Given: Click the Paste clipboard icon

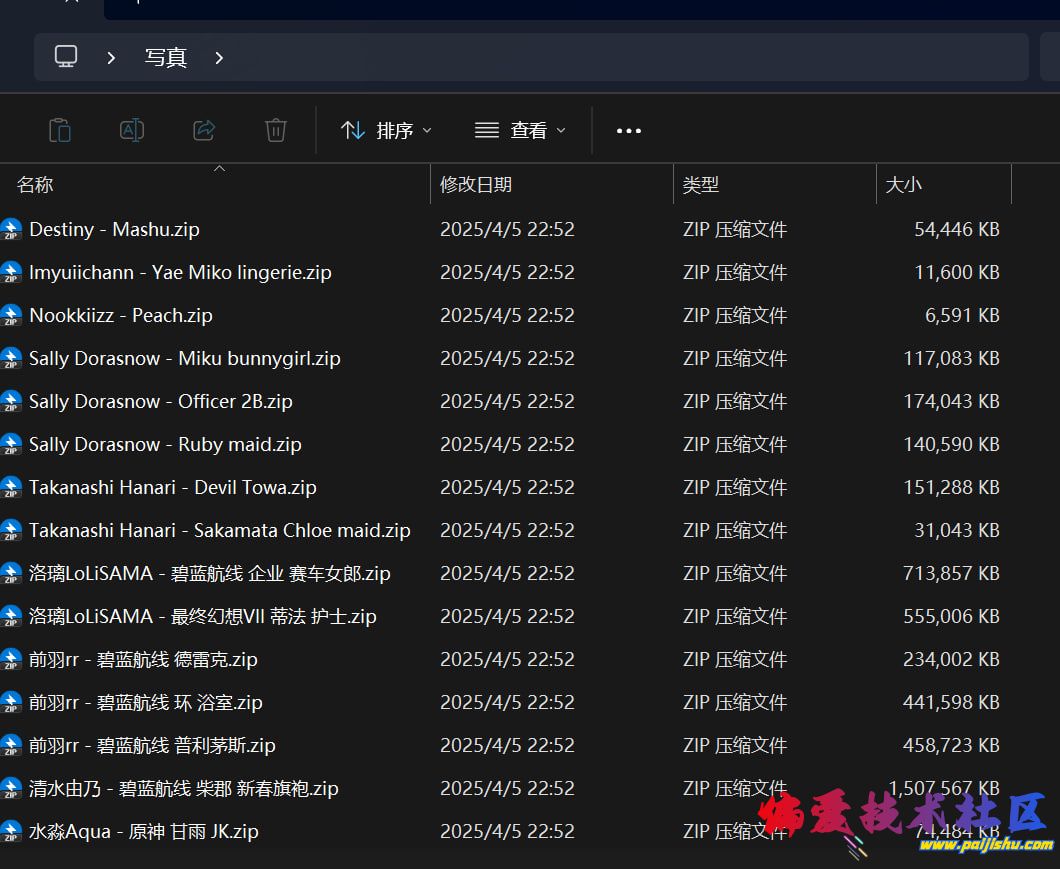Looking at the screenshot, I should coord(60,130).
